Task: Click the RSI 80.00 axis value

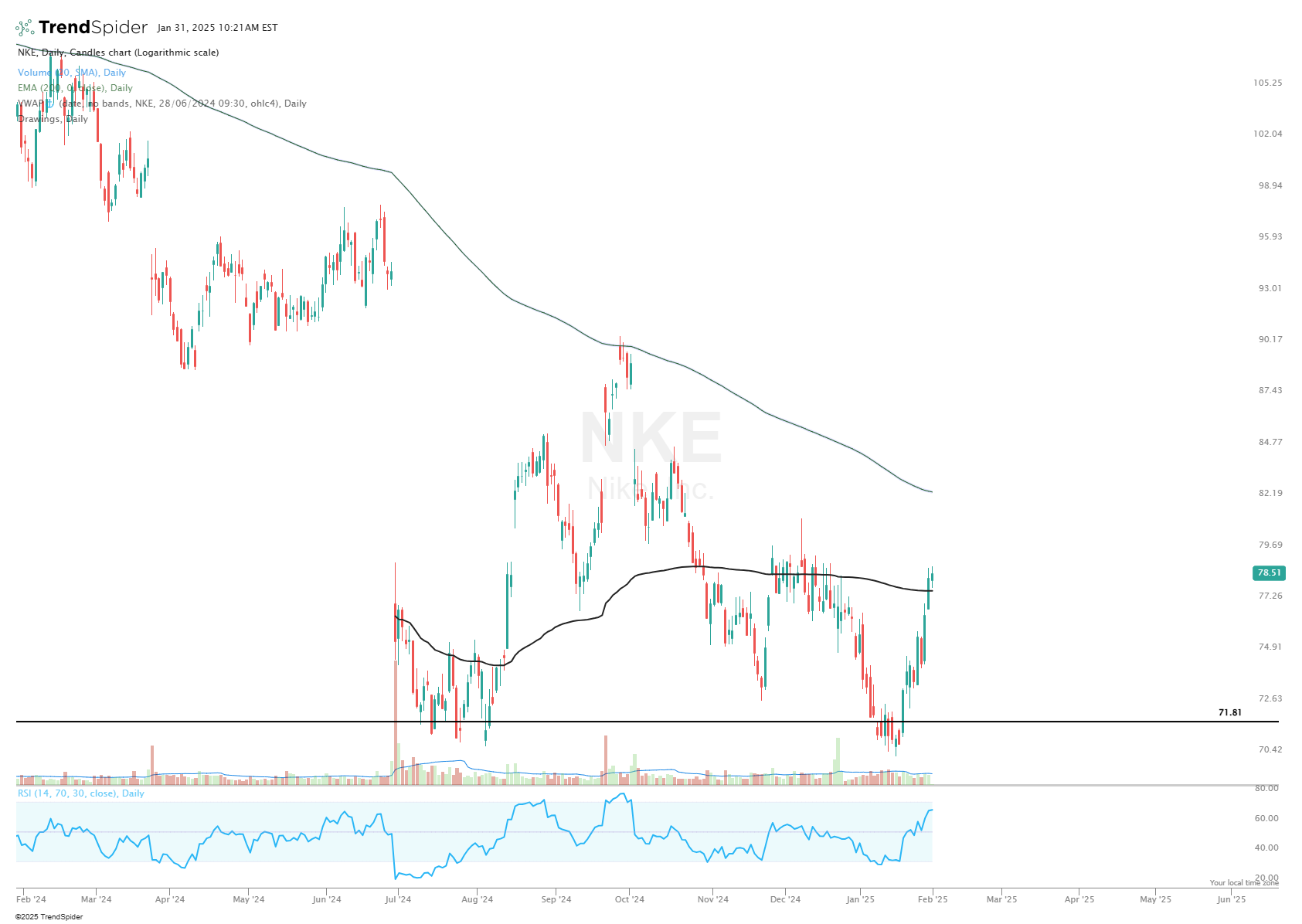Action: (x=1266, y=788)
